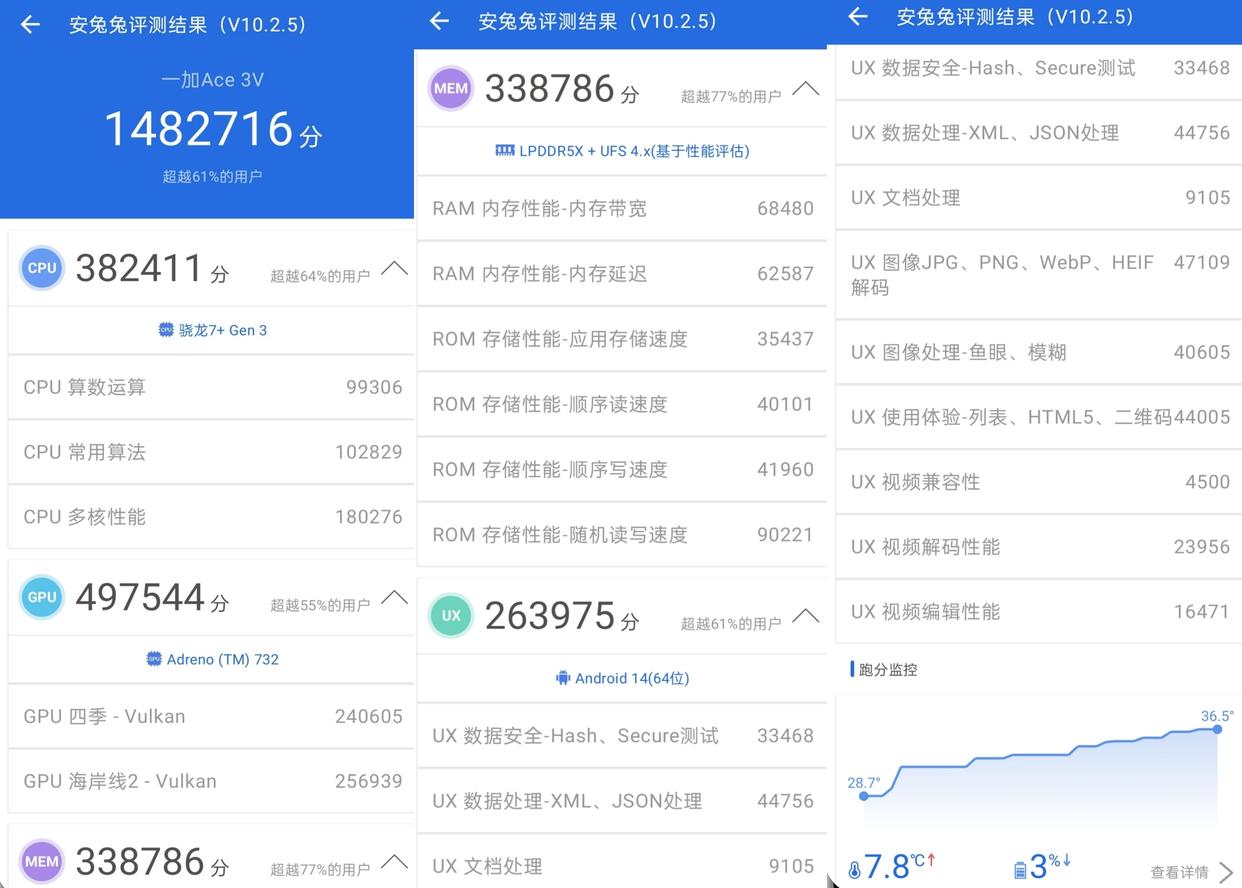Screen dimensions: 1242x888
Task: Select the ROM 存储性能-随机读写速度 row
Action: (622, 534)
